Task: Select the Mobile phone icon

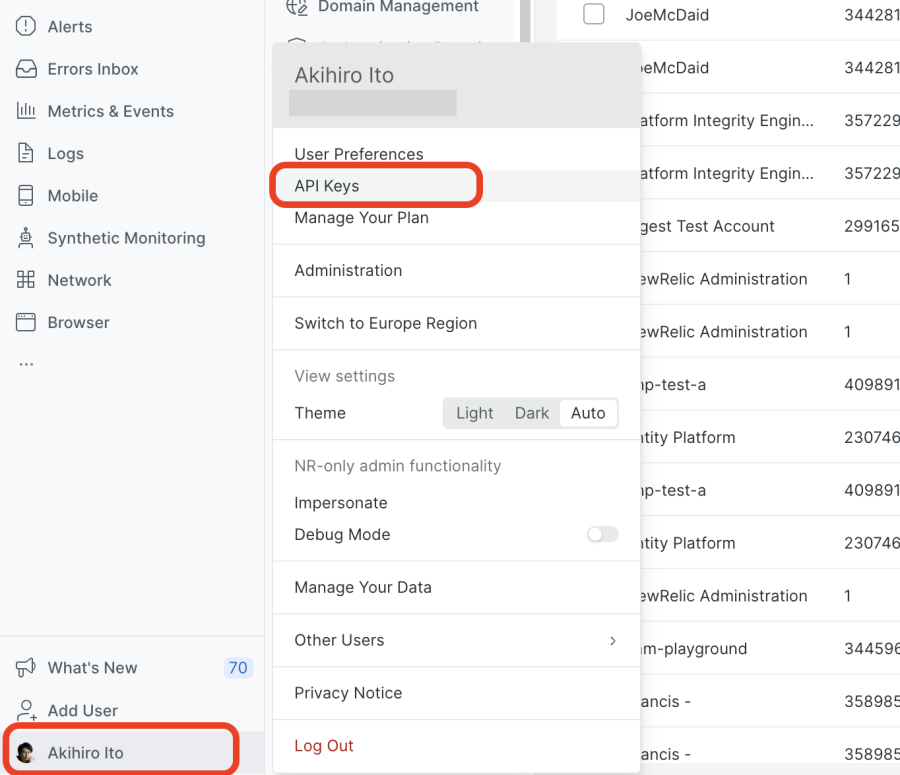Action: [x=26, y=196]
